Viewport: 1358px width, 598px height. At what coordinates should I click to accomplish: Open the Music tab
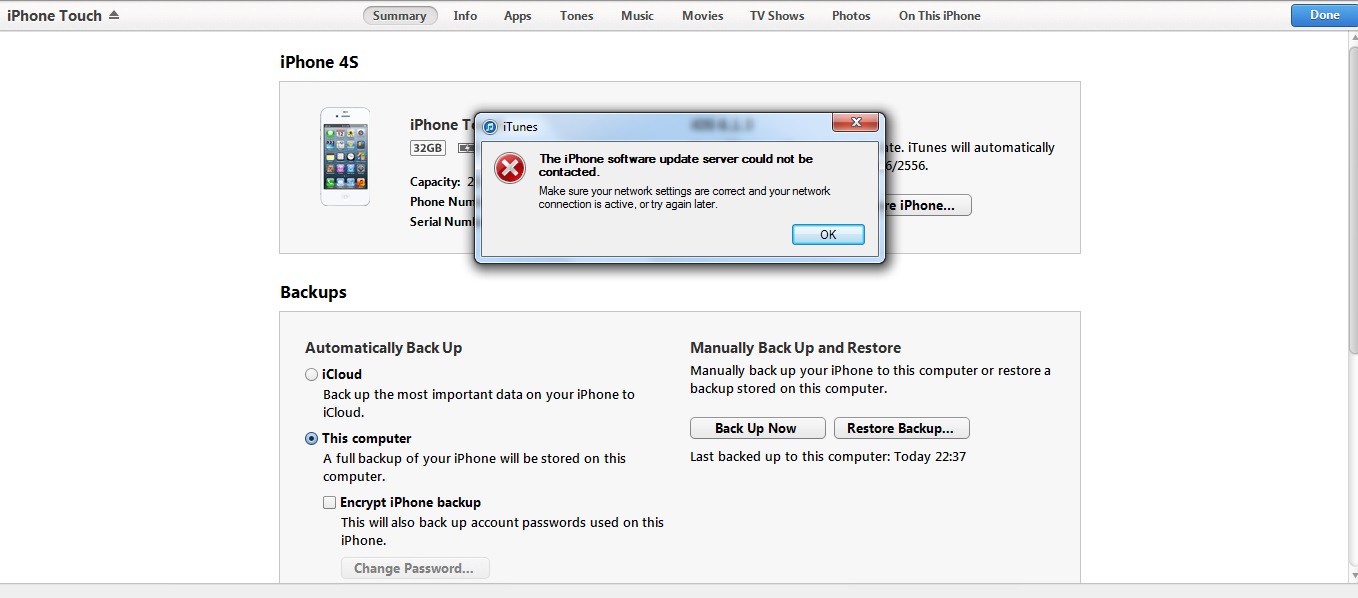[x=637, y=16]
